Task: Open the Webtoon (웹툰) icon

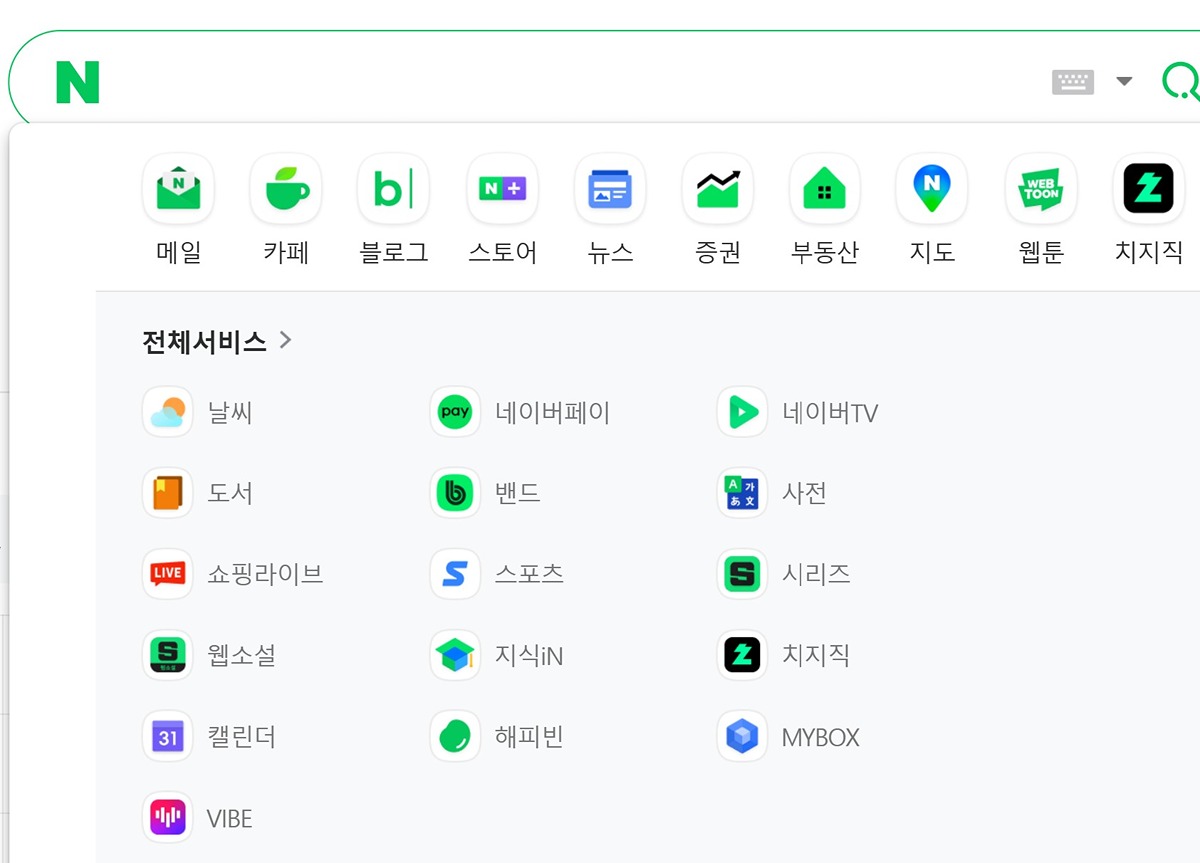Action: (x=1041, y=189)
